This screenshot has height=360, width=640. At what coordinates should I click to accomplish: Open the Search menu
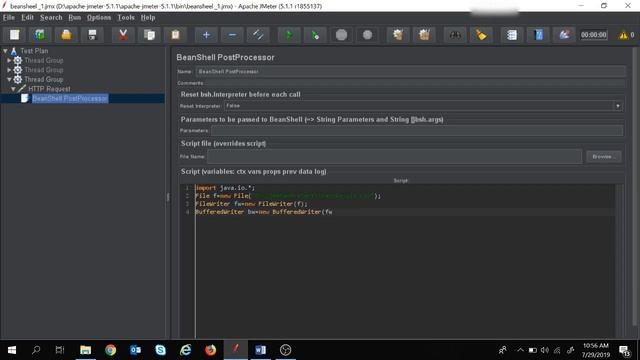point(51,18)
